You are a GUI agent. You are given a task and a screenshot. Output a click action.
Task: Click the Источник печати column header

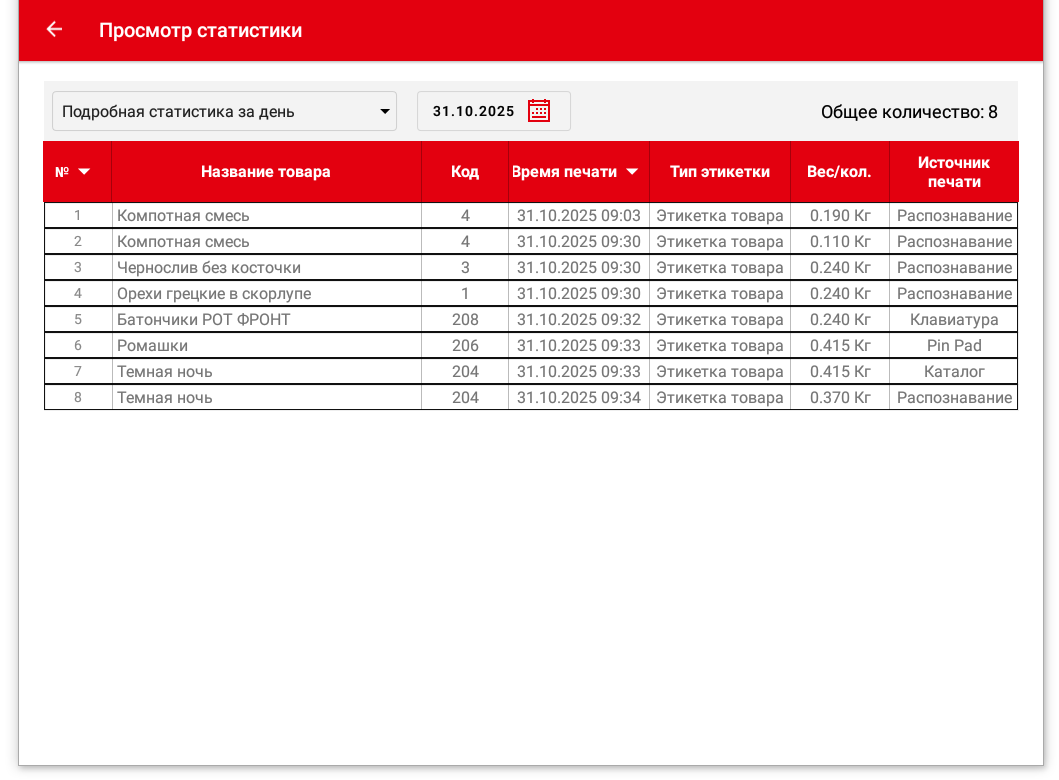pos(953,172)
